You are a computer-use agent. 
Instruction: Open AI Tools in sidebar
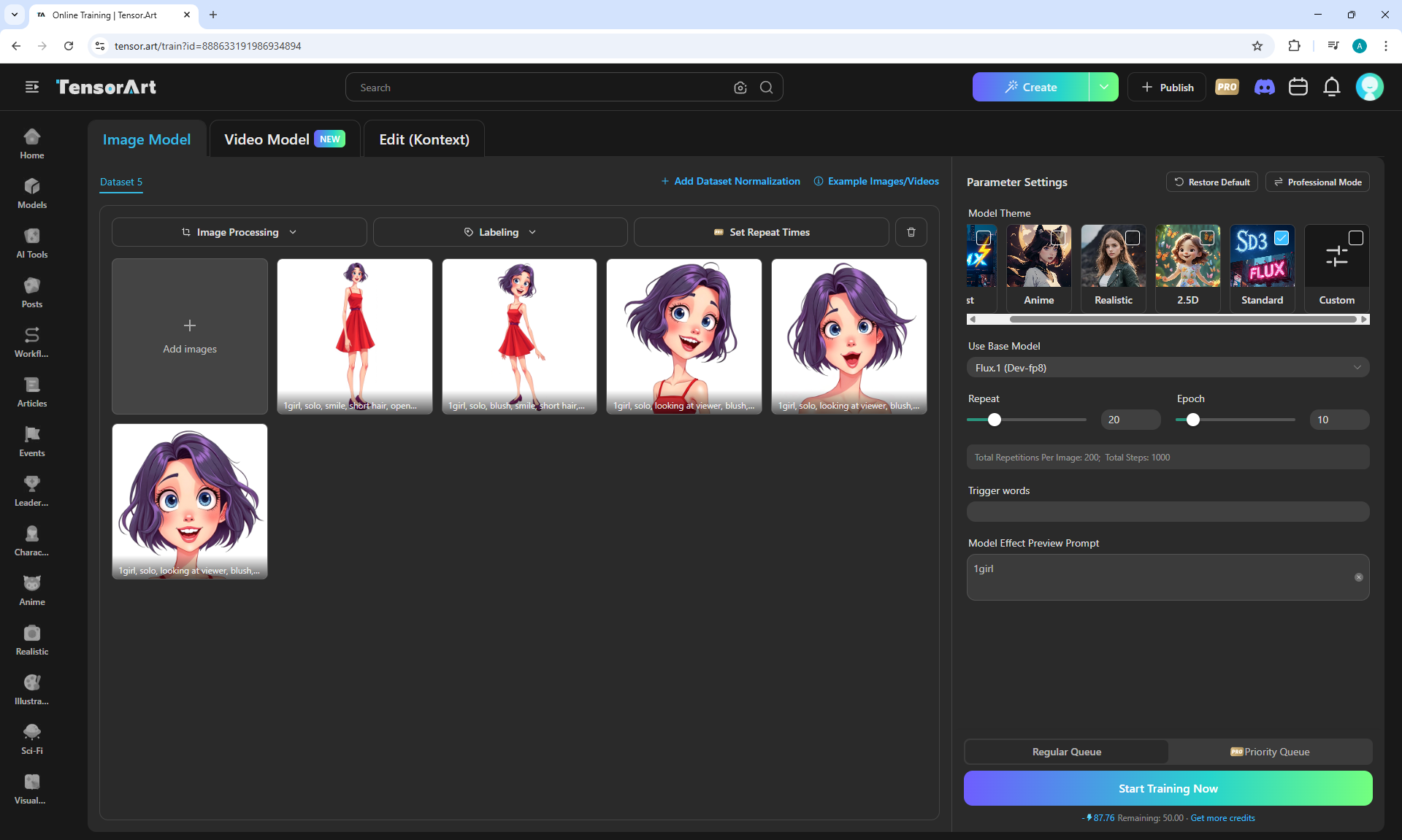[x=32, y=243]
